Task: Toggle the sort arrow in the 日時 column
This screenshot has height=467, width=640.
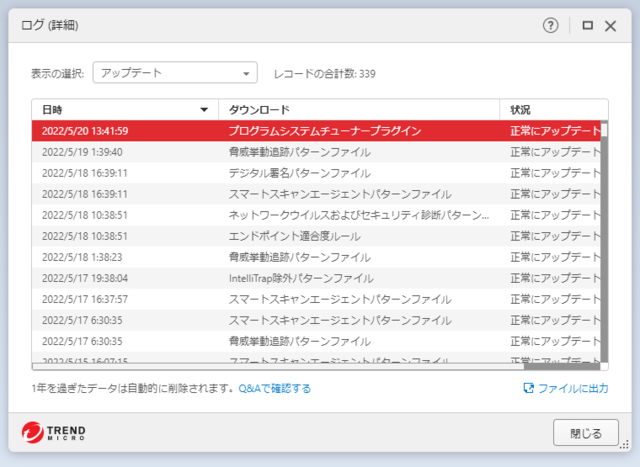Action: pos(204,110)
